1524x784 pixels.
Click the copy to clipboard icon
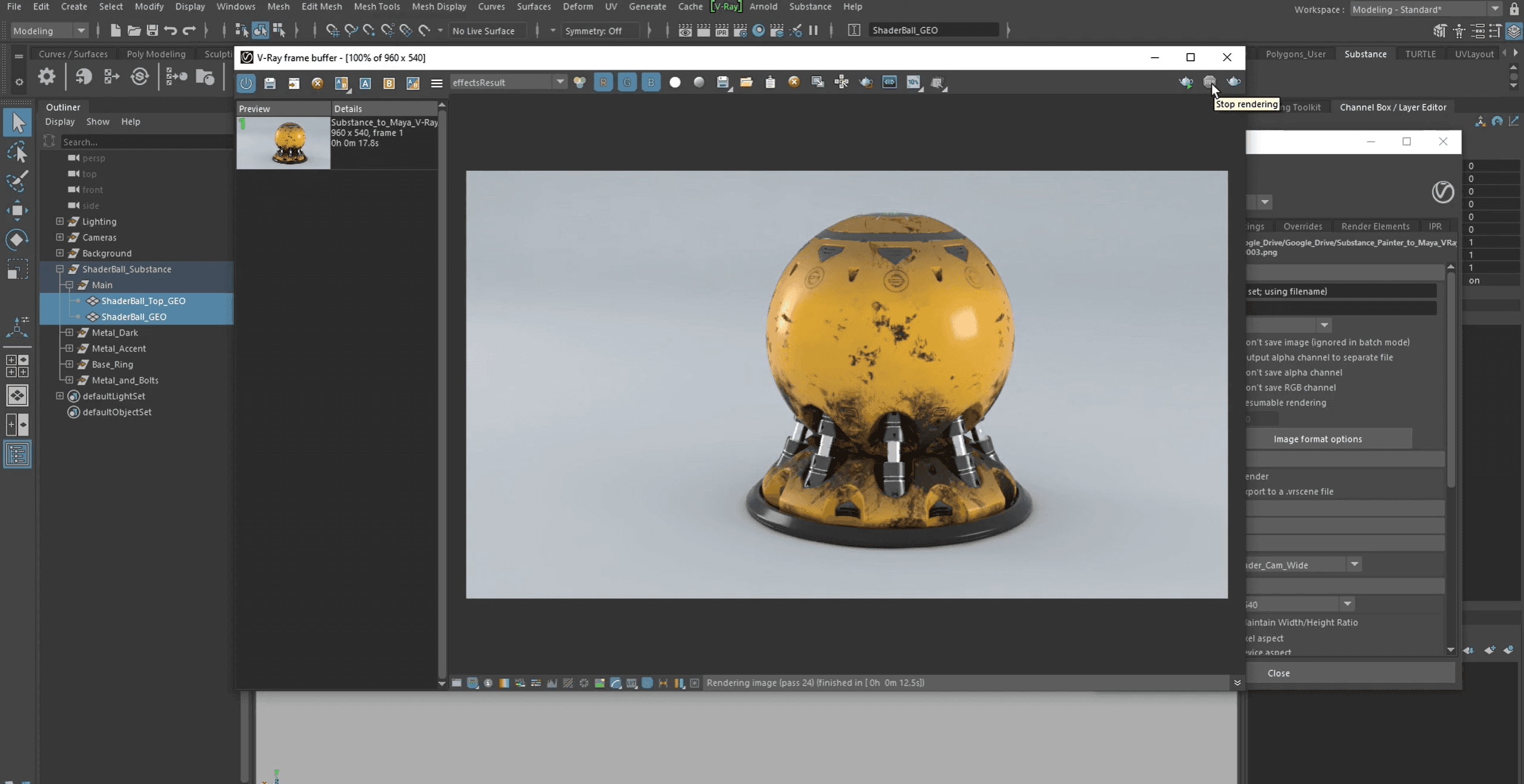coord(770,83)
